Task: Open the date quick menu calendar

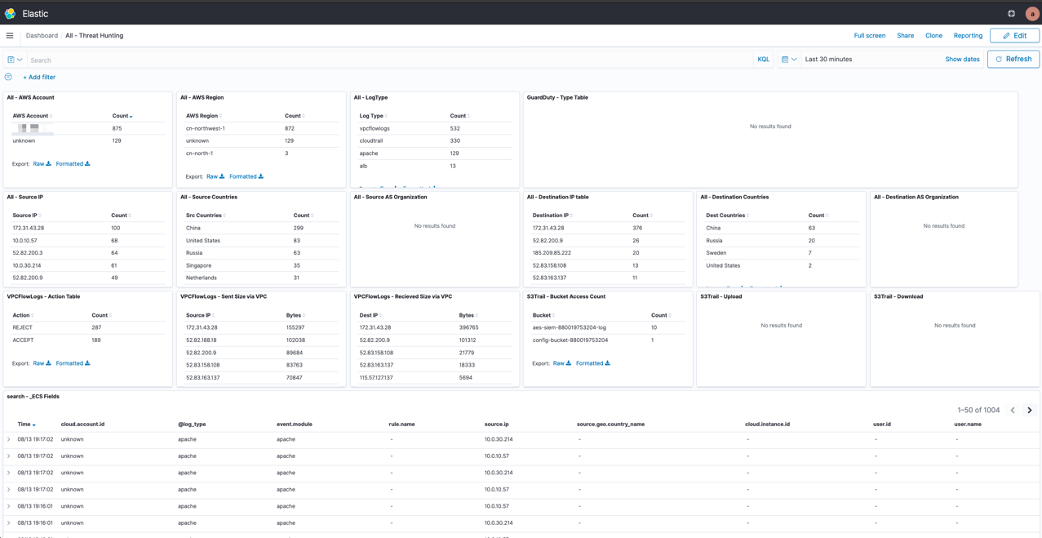Action: tap(789, 59)
